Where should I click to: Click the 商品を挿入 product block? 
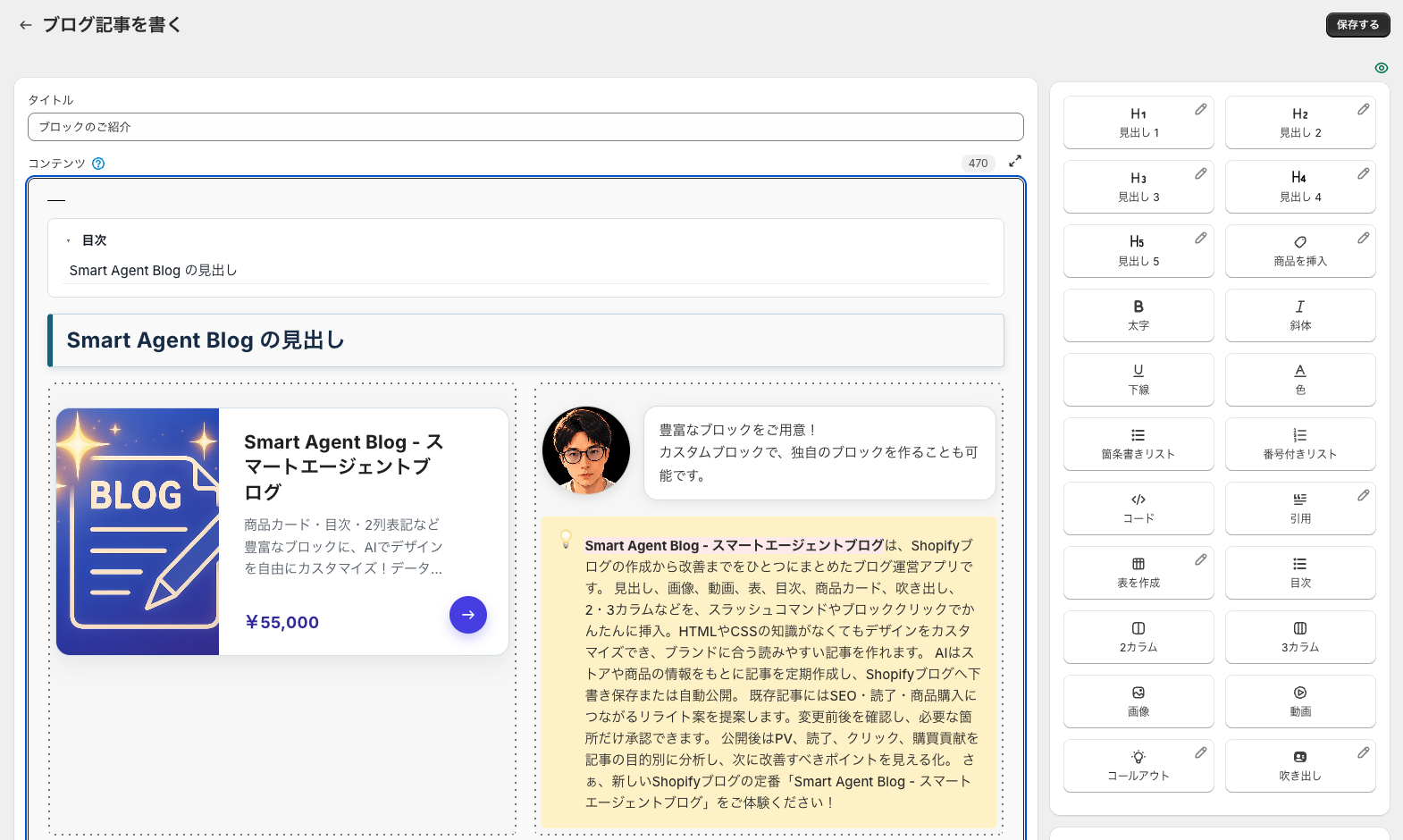[x=1300, y=251]
